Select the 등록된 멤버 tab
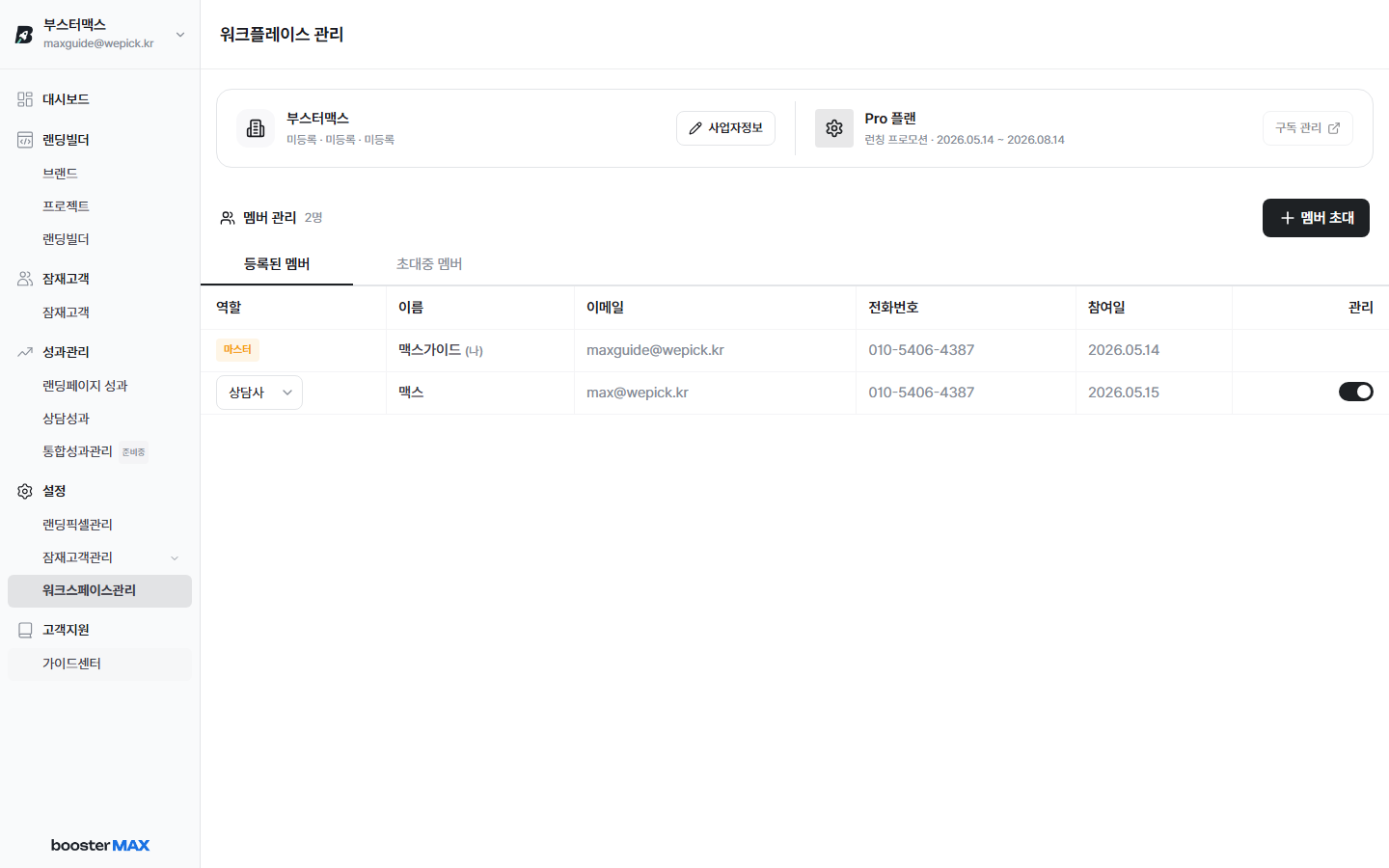The height and width of the screenshot is (868, 1389). pos(277,264)
